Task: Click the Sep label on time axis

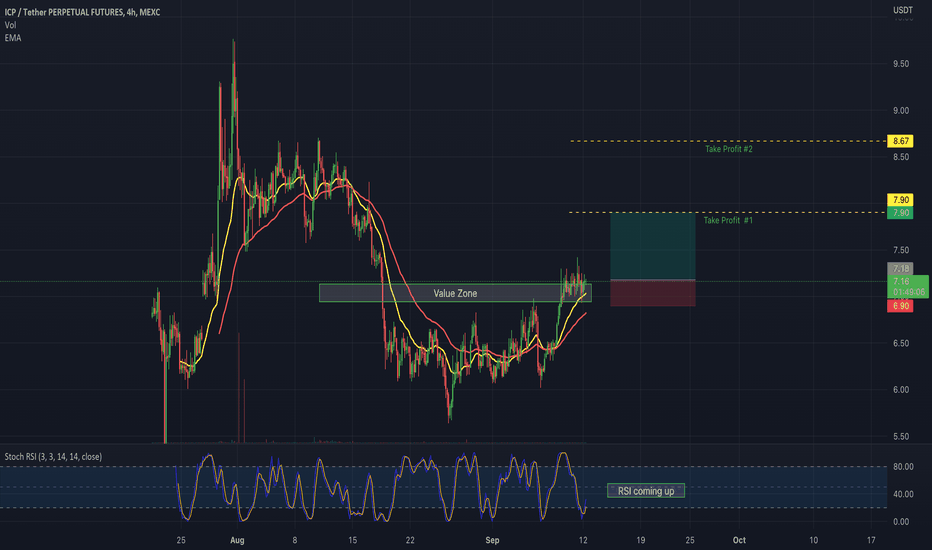Action: (x=492, y=540)
